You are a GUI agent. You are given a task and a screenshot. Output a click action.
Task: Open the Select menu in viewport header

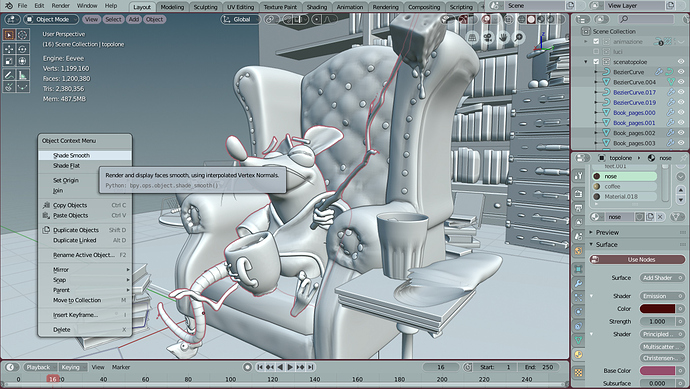coord(113,19)
